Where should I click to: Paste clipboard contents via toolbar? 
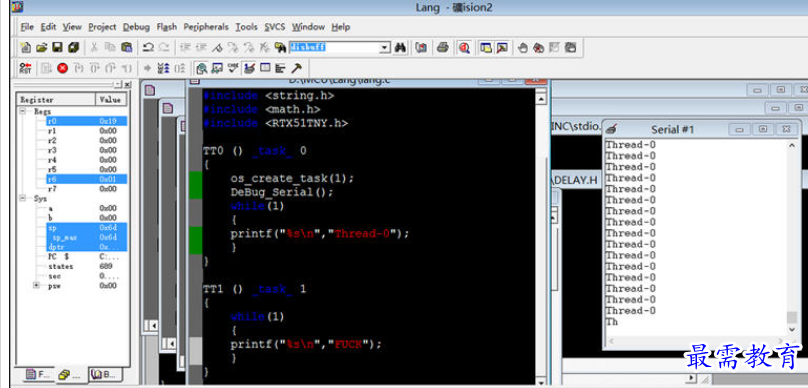coord(126,47)
